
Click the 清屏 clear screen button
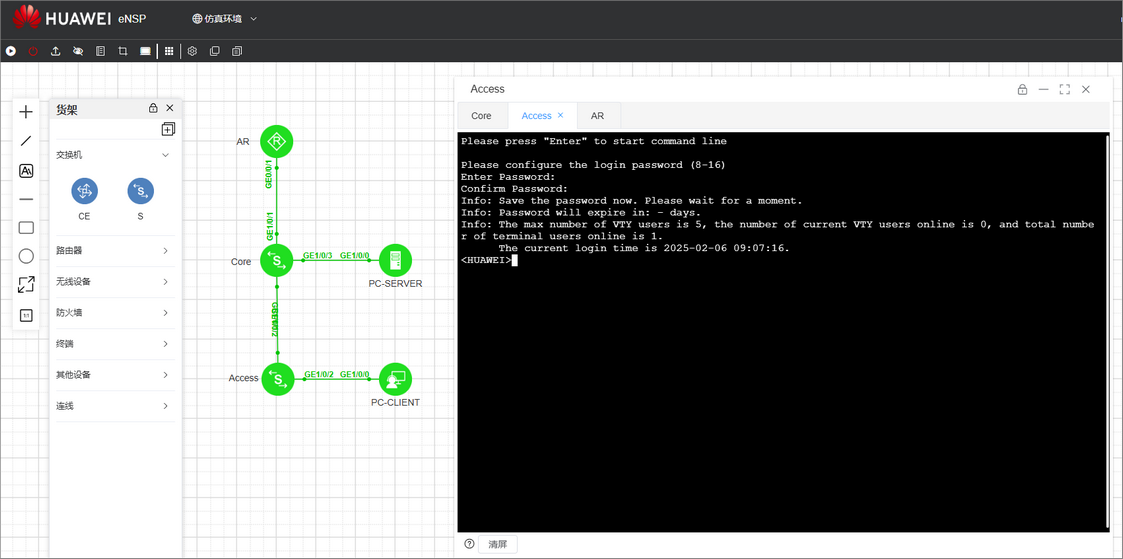[498, 544]
